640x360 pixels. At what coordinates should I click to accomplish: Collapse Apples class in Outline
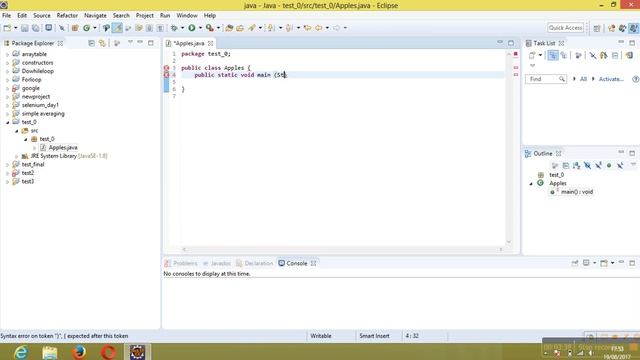pos(531,184)
